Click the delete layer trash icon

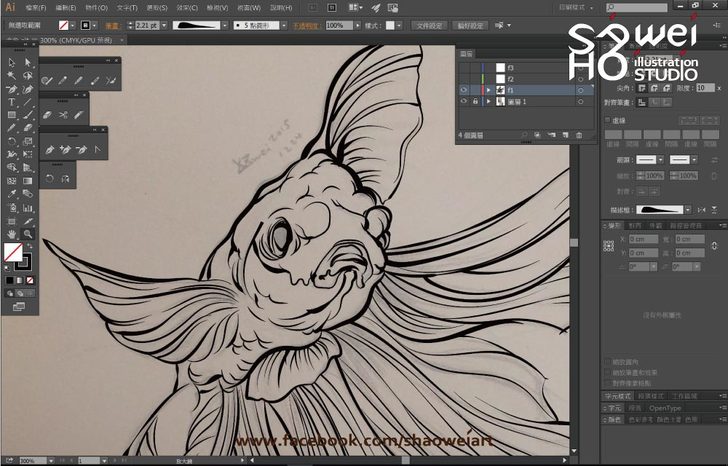point(578,135)
